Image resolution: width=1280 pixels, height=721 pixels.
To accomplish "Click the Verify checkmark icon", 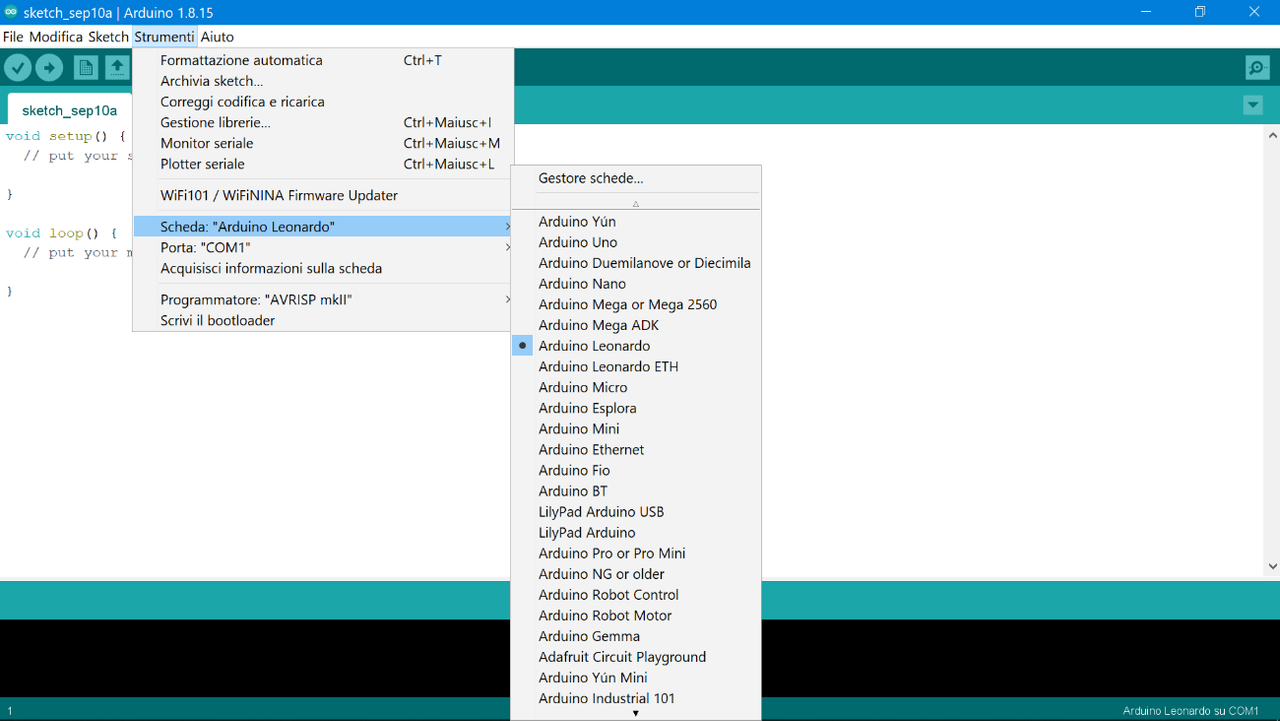I will click(x=18, y=67).
